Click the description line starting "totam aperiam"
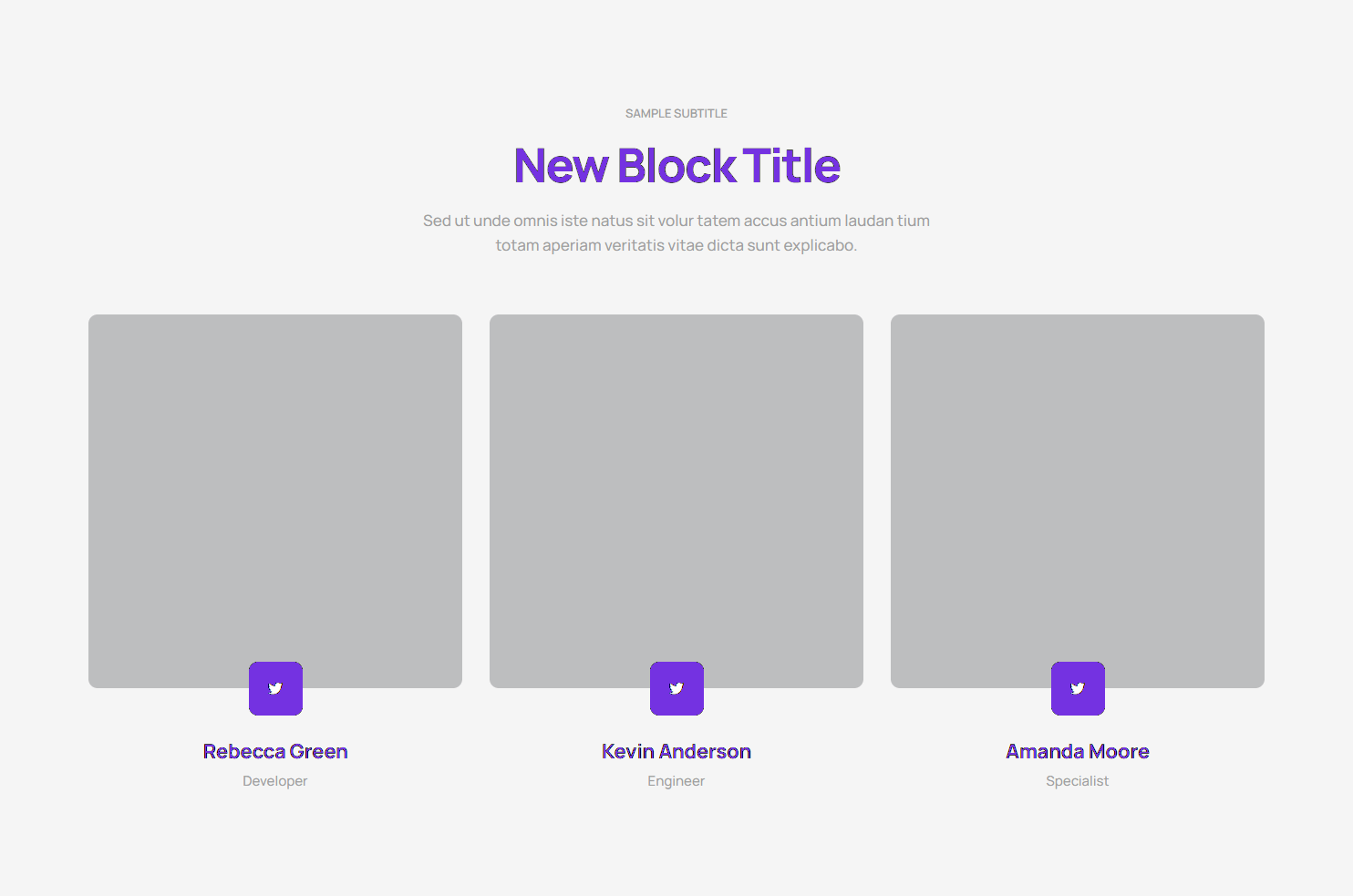Viewport: 1353px width, 896px height. click(x=676, y=245)
